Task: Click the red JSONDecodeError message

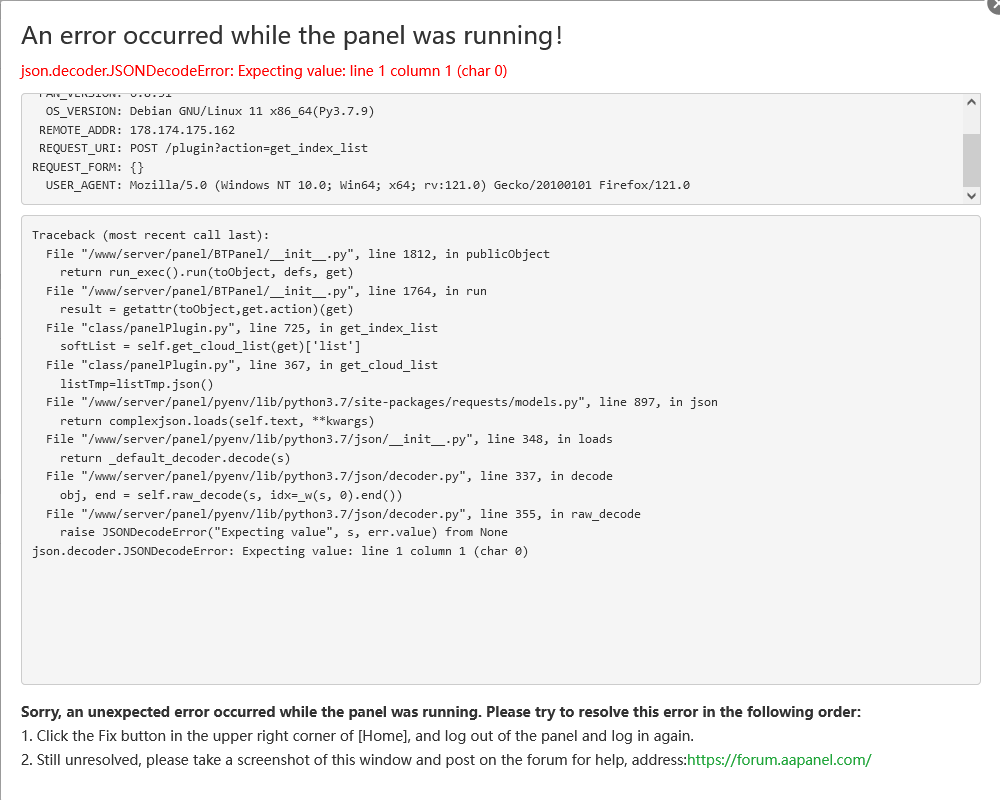Action: point(264,71)
